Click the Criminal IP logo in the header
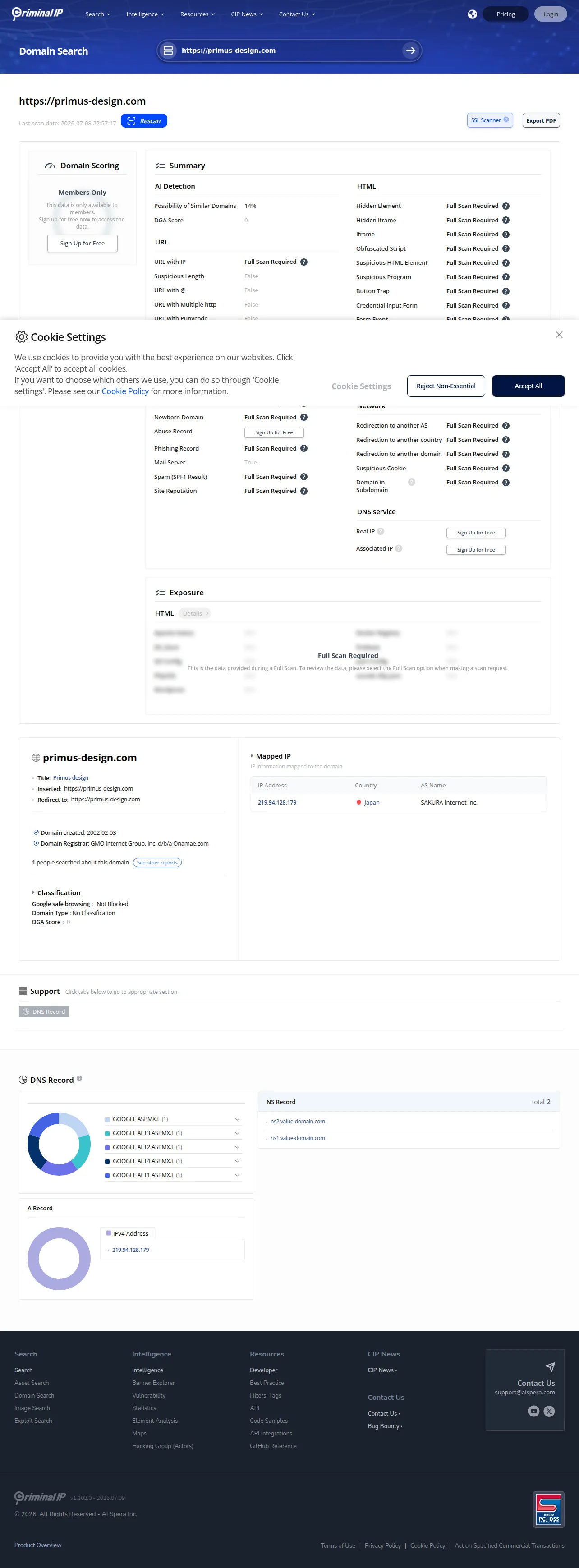This screenshot has height=1568, width=579. (37, 14)
